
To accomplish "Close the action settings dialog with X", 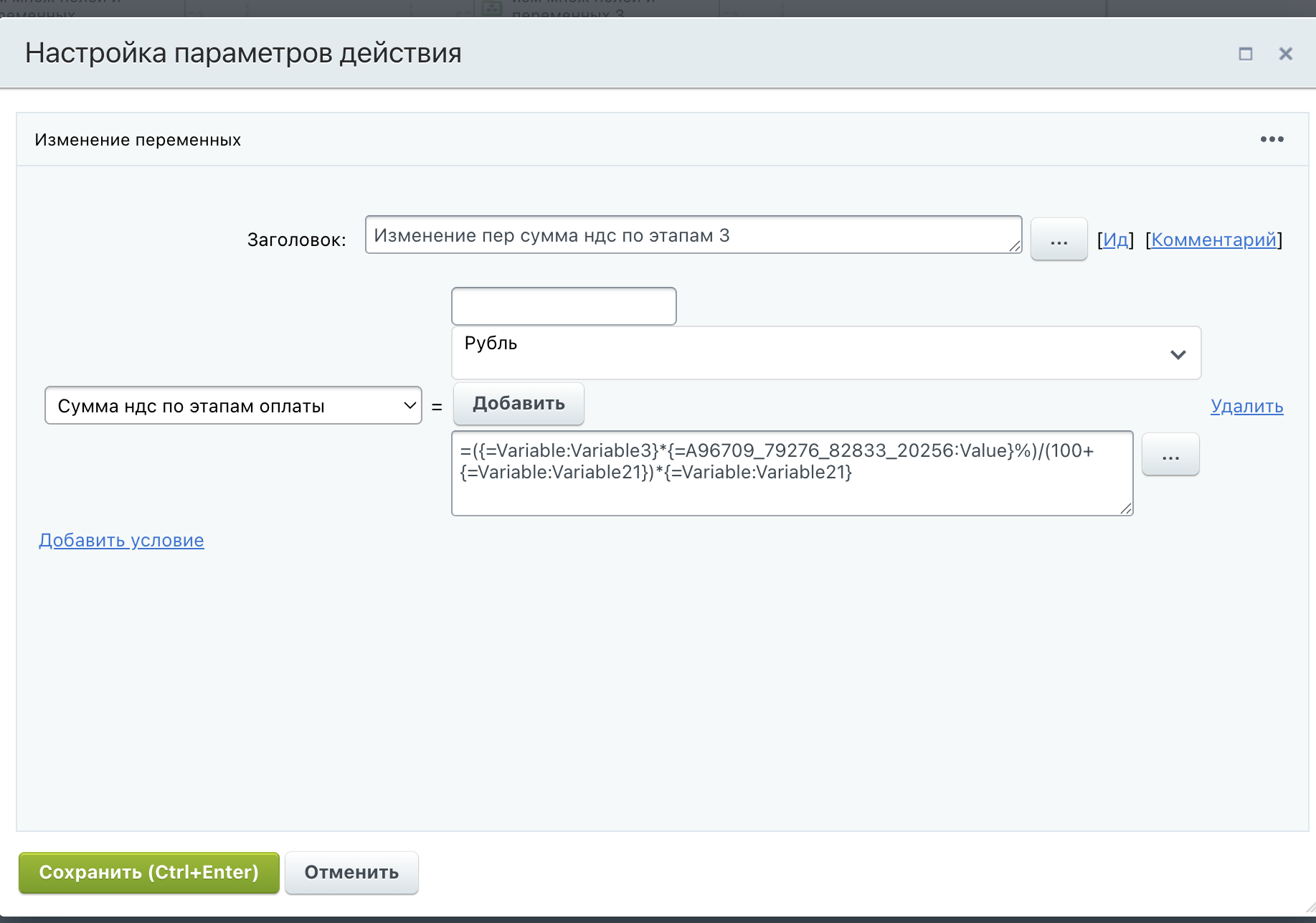I will click(x=1285, y=54).
